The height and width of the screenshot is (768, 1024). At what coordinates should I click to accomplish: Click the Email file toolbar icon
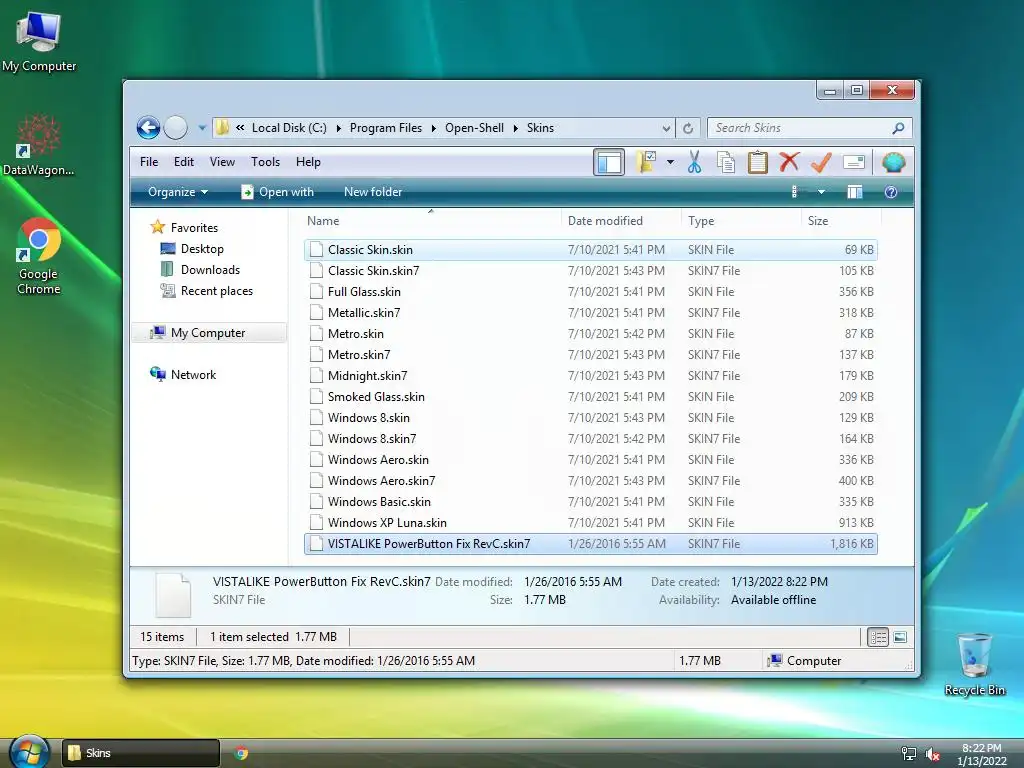tap(854, 162)
